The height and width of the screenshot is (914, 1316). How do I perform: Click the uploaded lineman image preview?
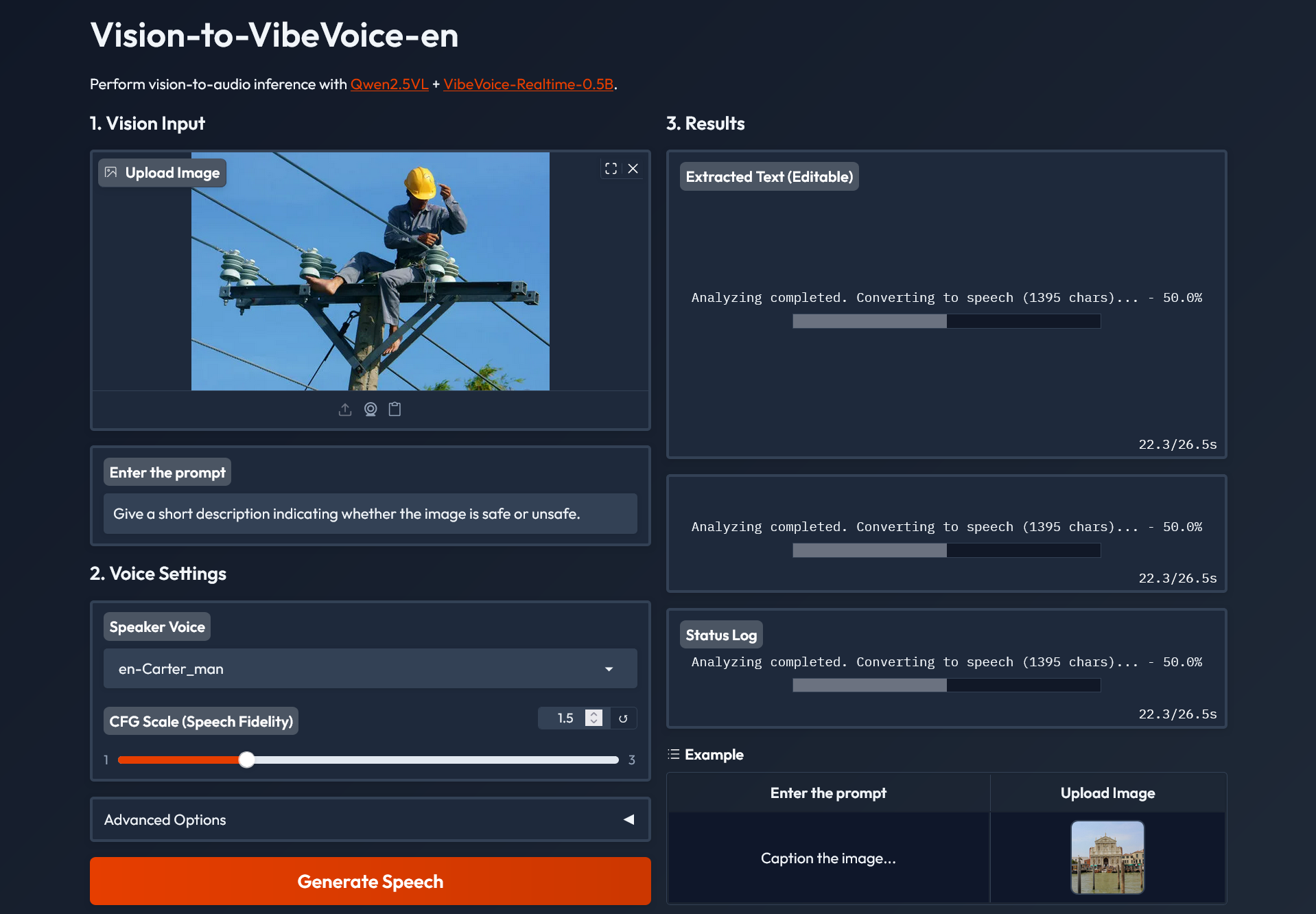pos(370,271)
